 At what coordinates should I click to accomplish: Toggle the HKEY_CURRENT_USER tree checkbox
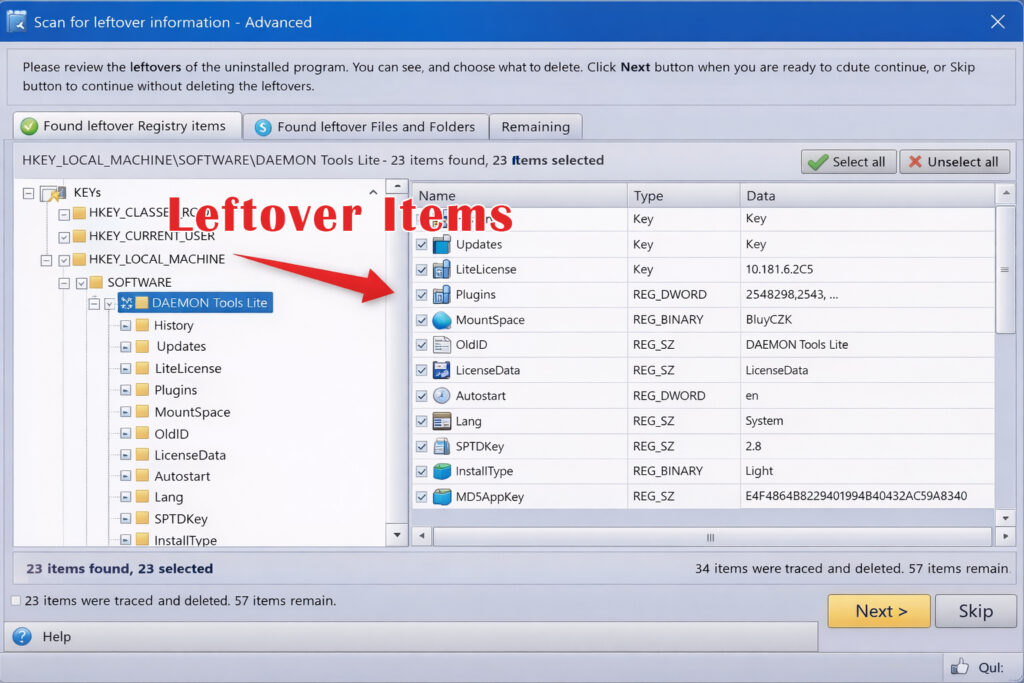click(x=65, y=237)
